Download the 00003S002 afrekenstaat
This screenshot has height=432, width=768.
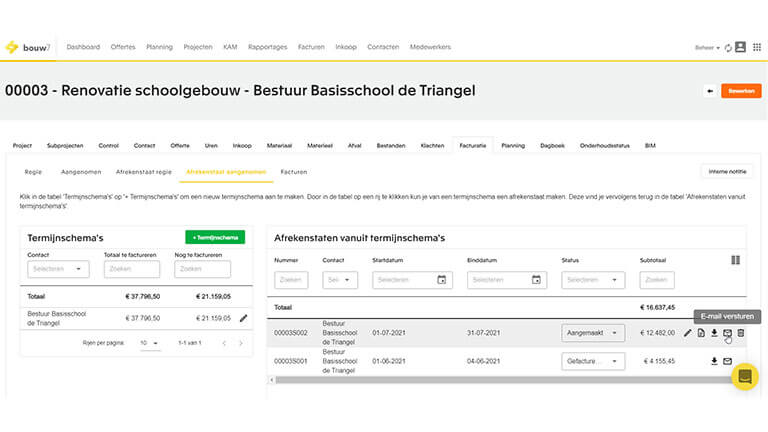coord(714,333)
